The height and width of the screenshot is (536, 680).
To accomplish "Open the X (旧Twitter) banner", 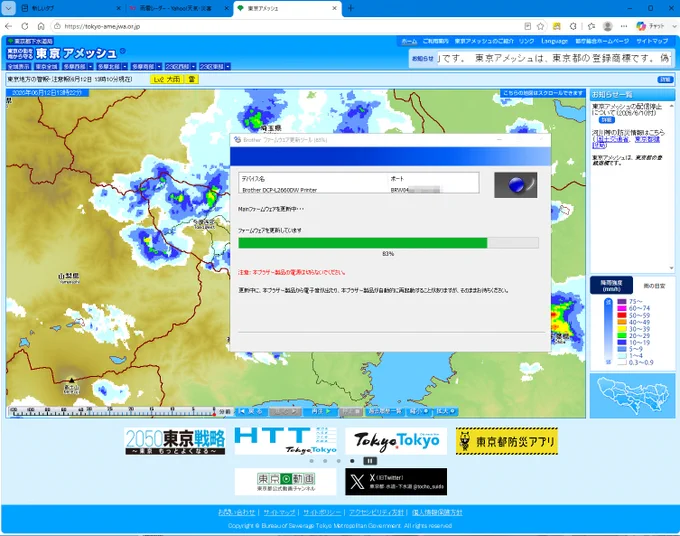I will [x=396, y=481].
